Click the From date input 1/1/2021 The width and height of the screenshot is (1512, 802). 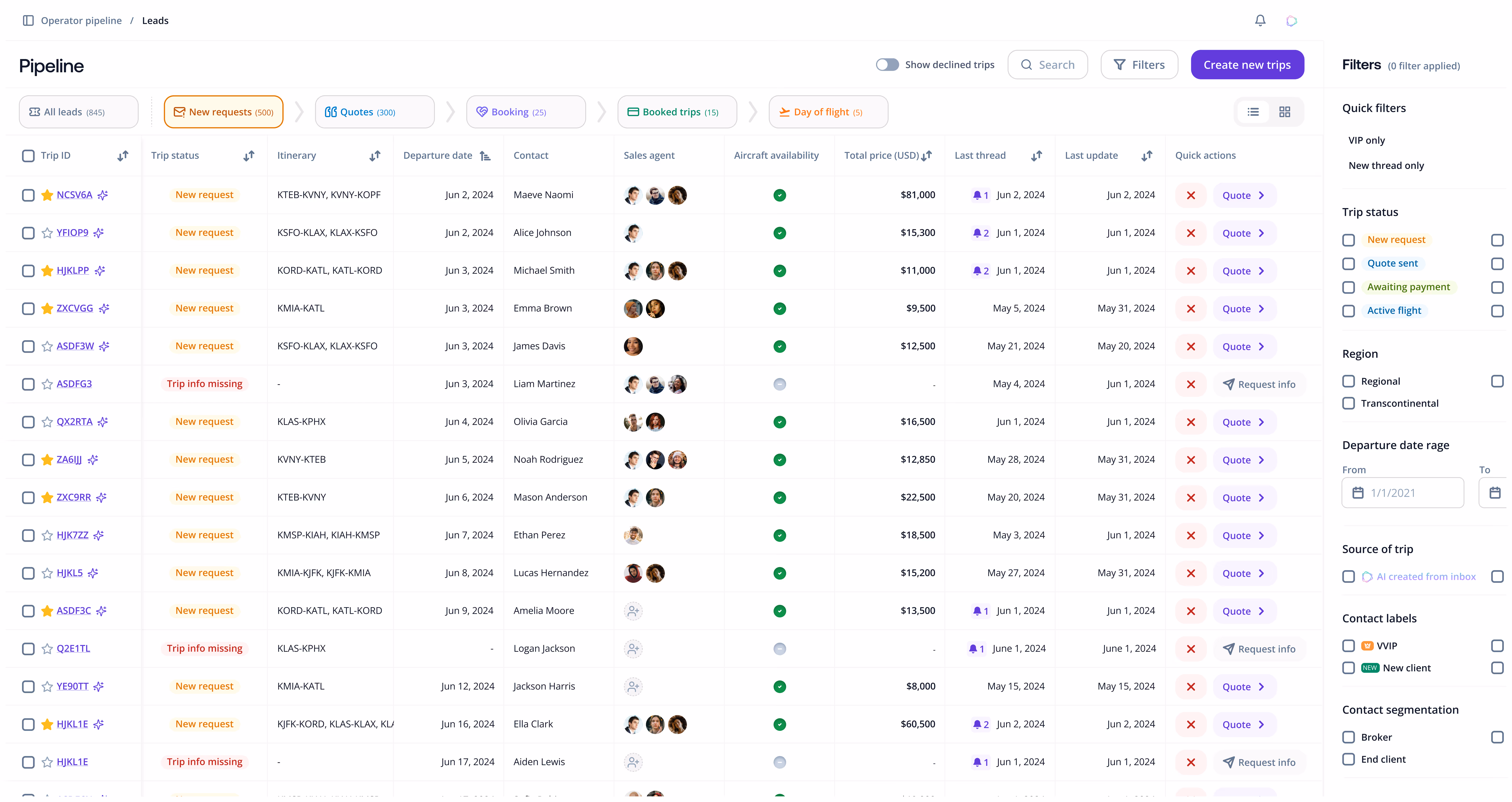[x=1403, y=493]
